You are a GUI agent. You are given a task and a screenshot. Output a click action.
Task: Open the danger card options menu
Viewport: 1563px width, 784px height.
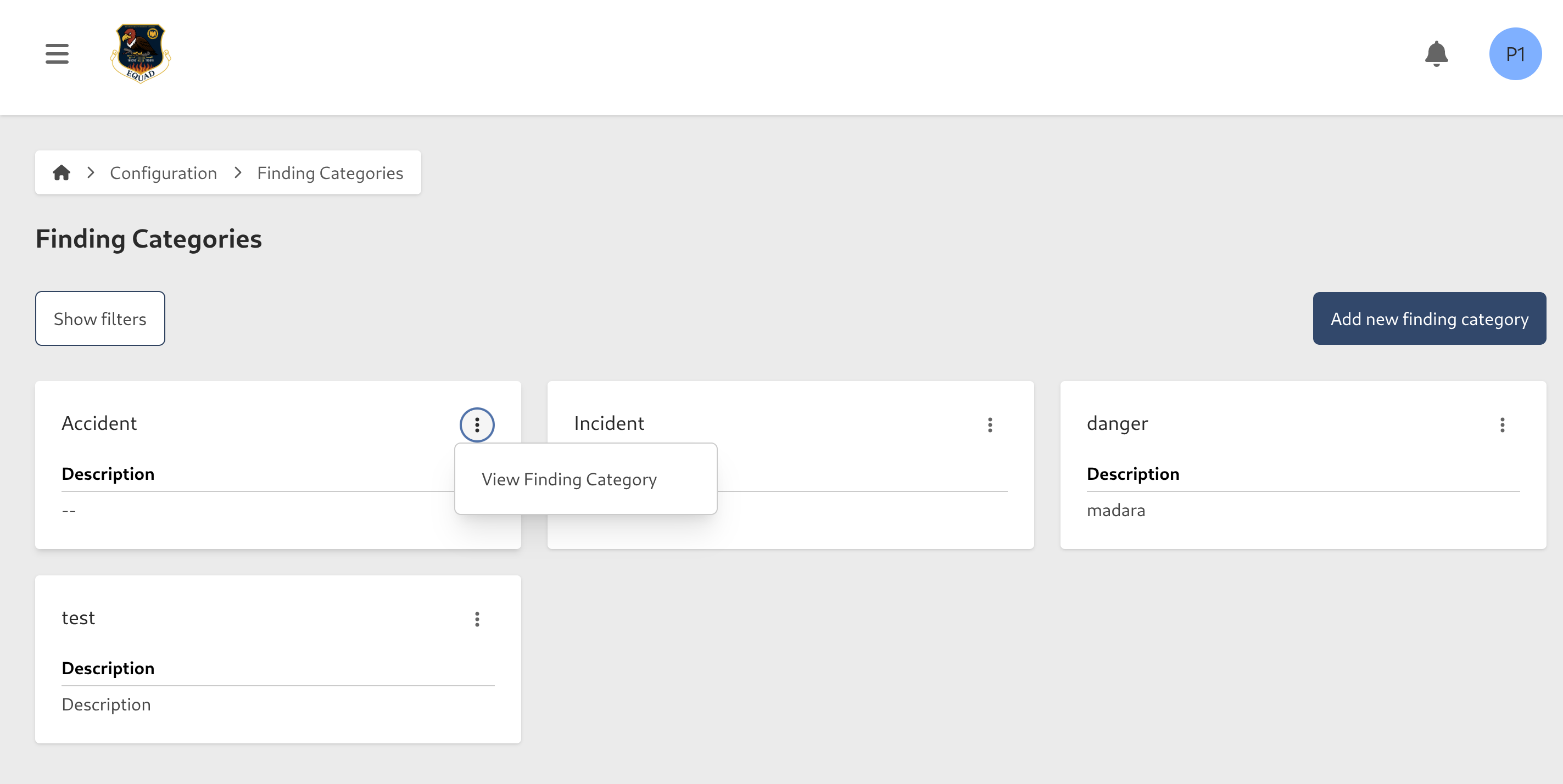(1503, 424)
